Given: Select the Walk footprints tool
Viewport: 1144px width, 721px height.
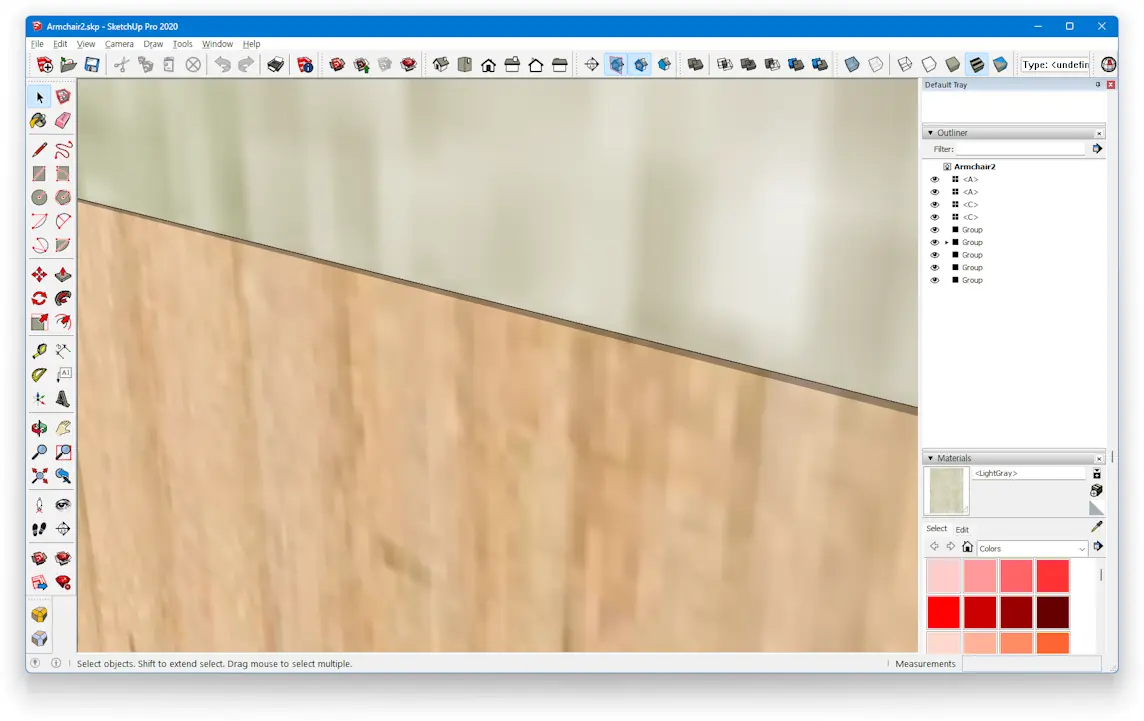Looking at the screenshot, I should click(x=39, y=529).
